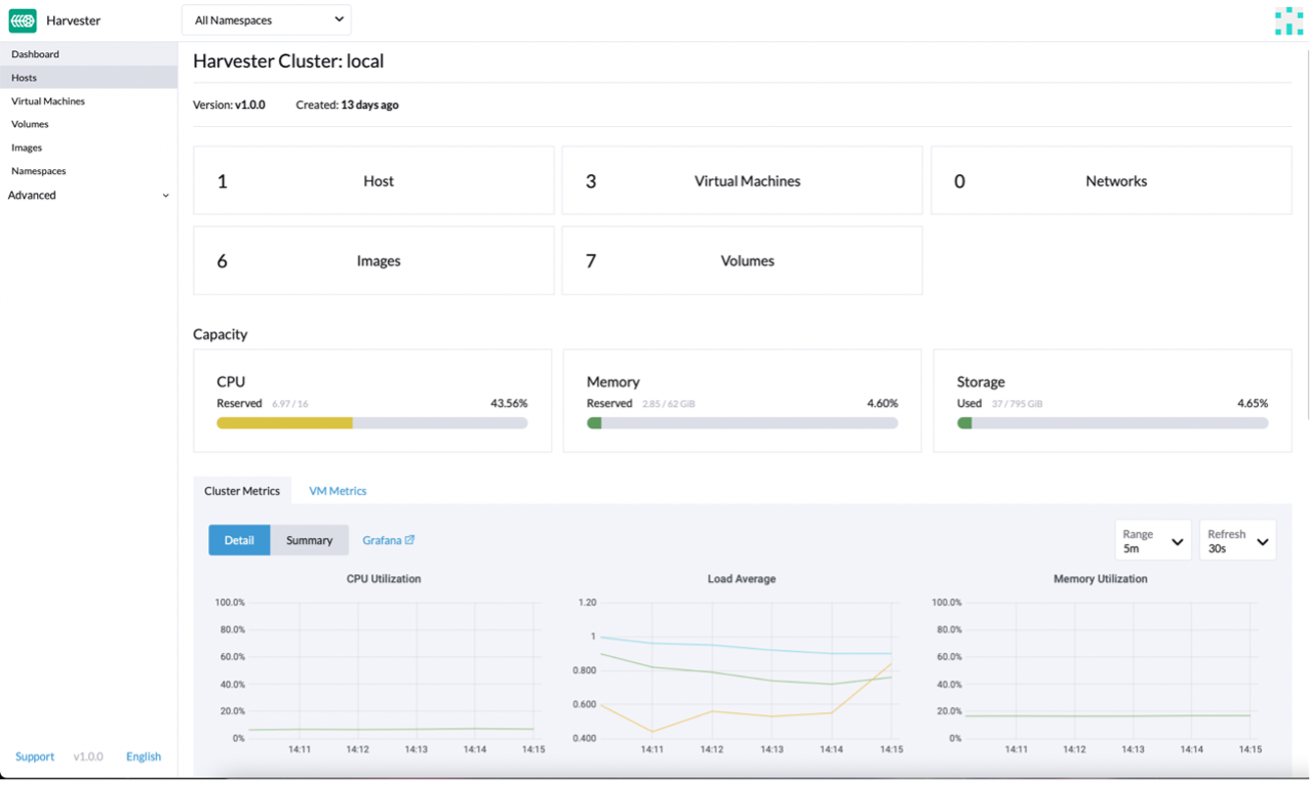Change language via English link

coord(143,757)
